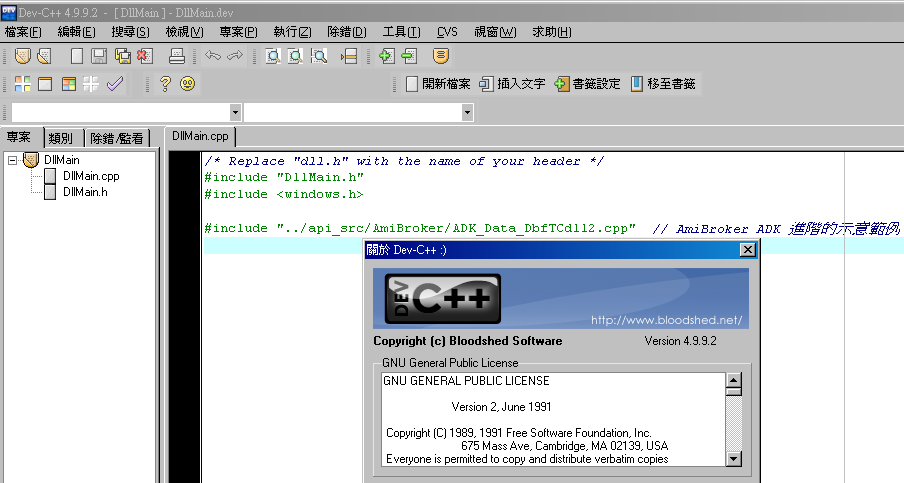
Task: Click the Open Project or File icon
Action: [44, 56]
